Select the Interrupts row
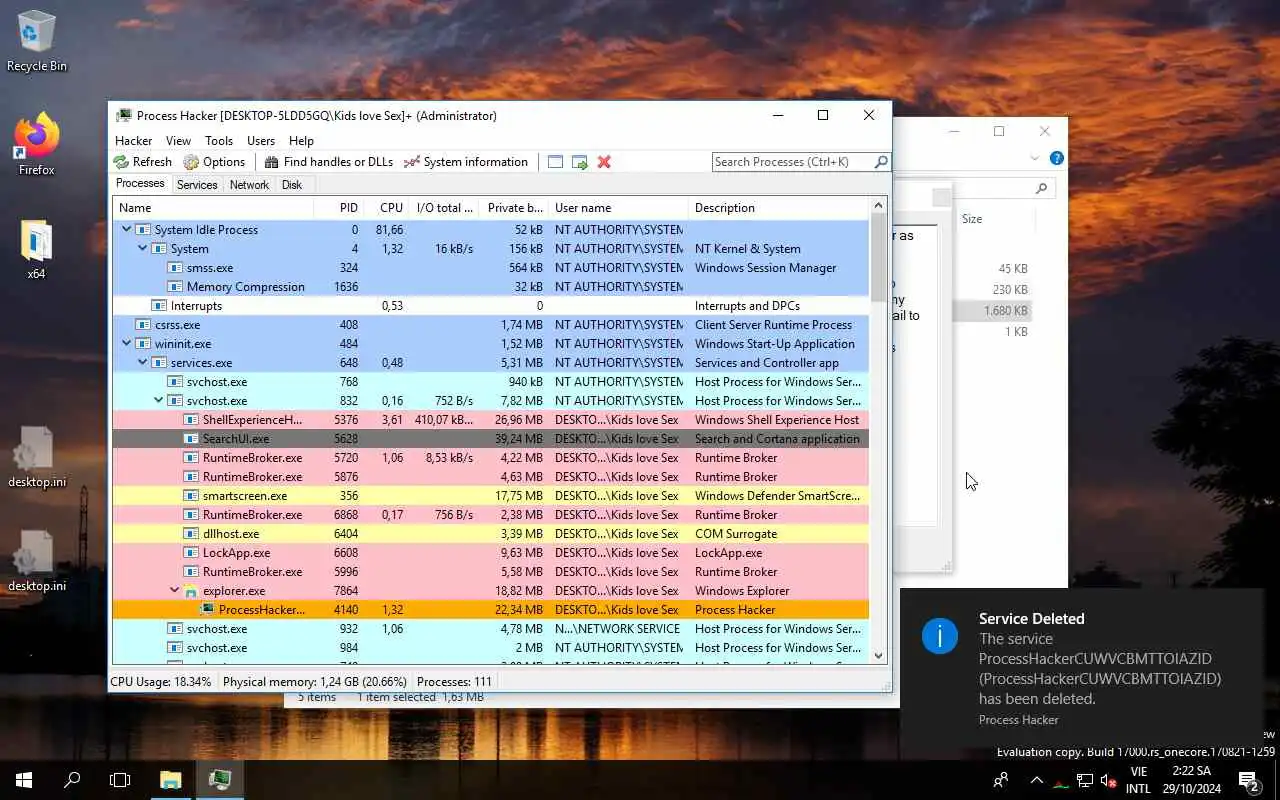 coord(491,306)
